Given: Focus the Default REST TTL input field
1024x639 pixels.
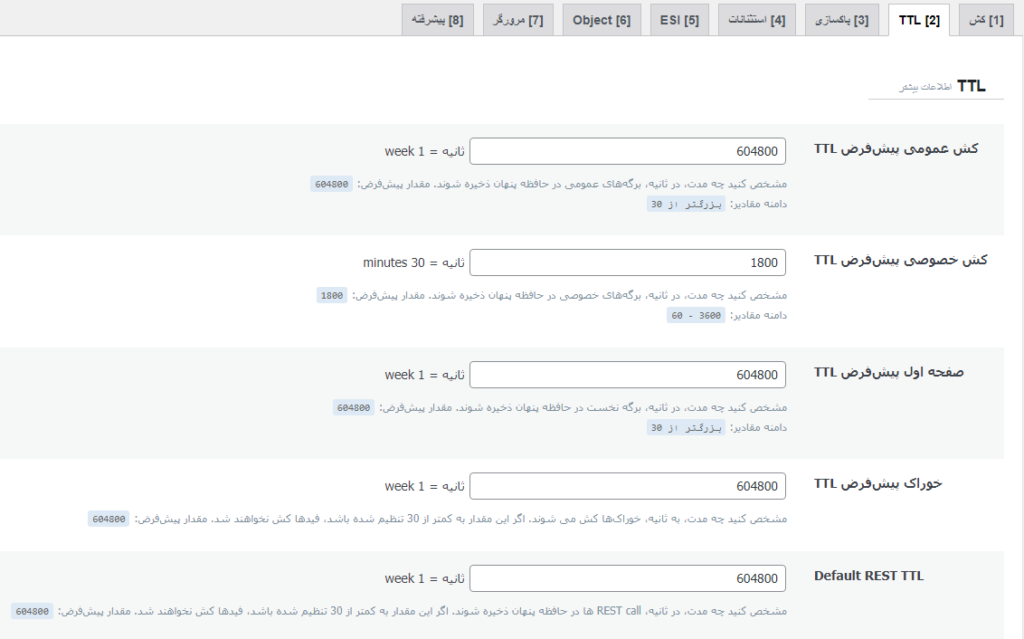Looking at the screenshot, I should 627,578.
